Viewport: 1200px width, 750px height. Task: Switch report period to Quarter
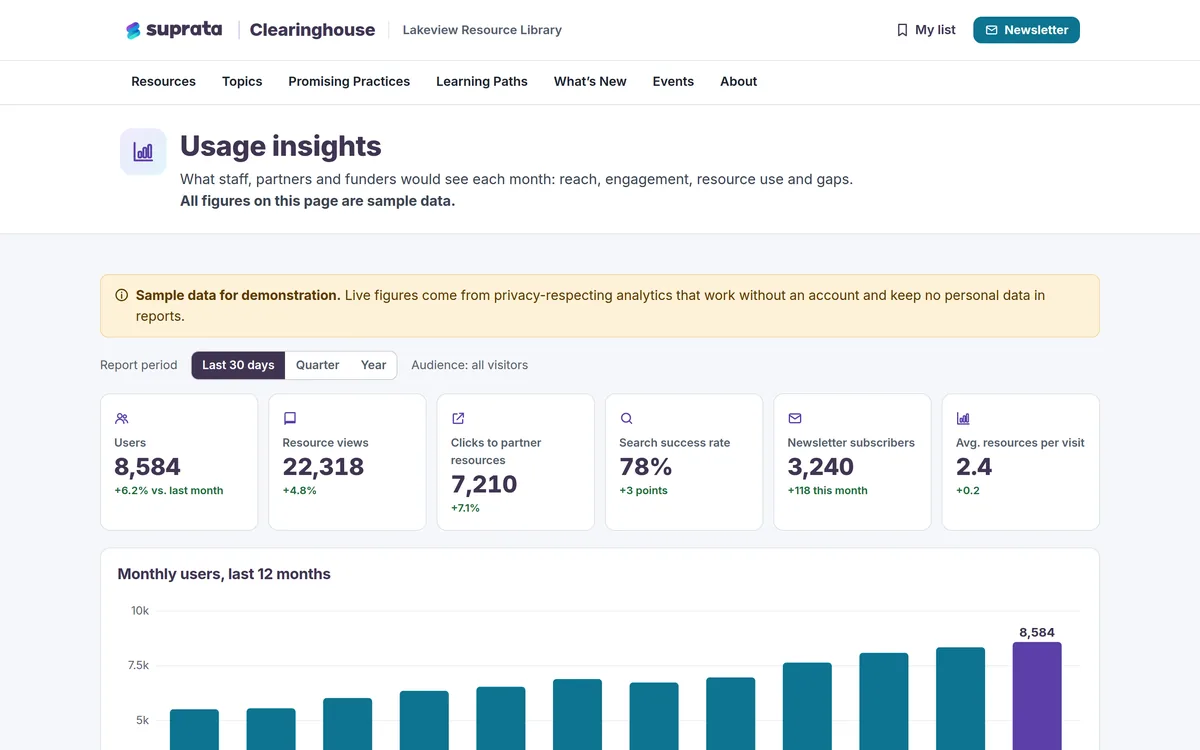318,365
